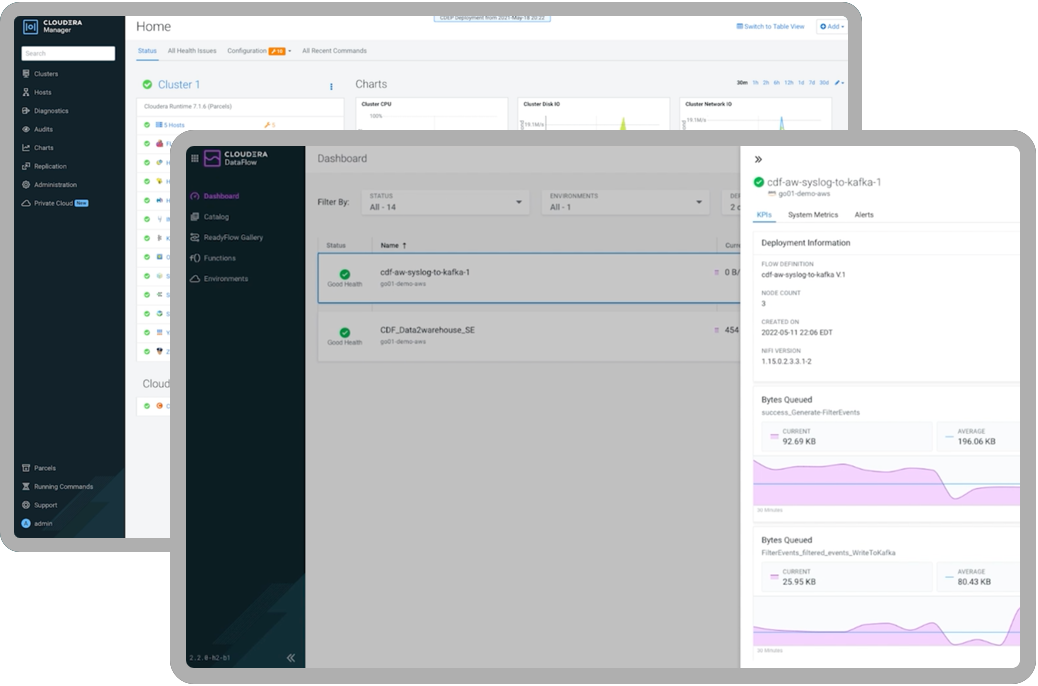Viewport: 1038px width, 686px height.
Task: Set chart time range to 6h
Action: (777, 83)
